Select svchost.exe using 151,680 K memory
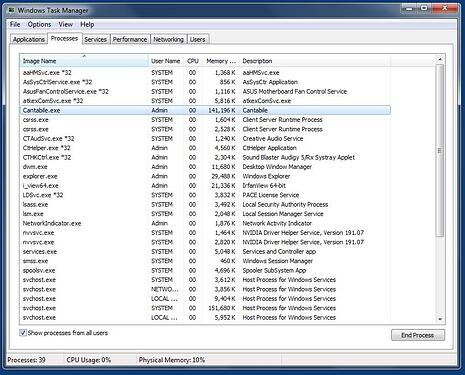465x375 pixels. 205,308
